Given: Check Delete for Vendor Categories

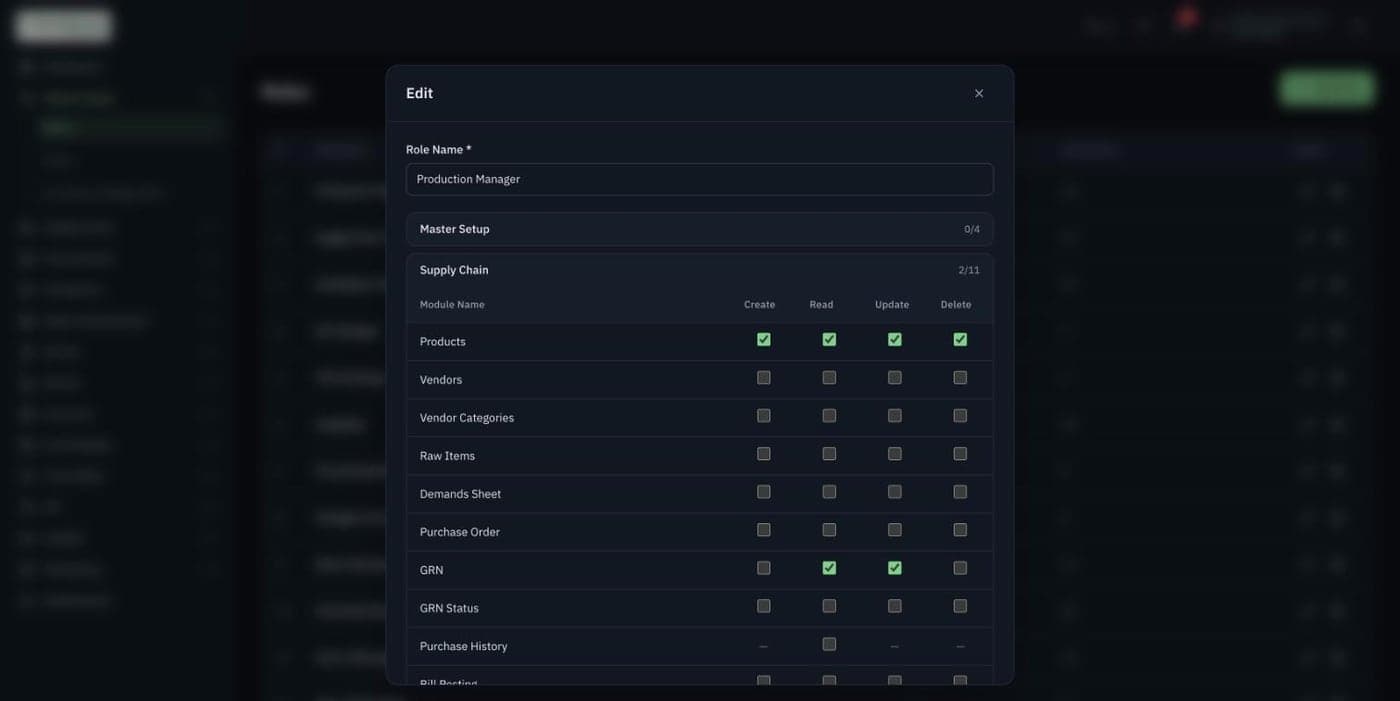Looking at the screenshot, I should [960, 416].
